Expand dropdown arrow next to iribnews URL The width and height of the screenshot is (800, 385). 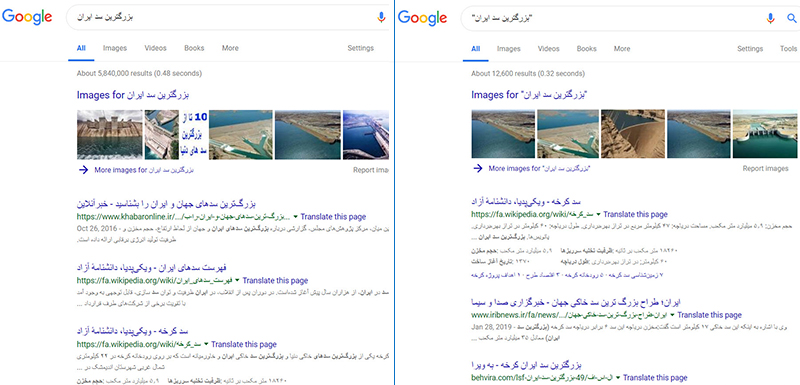click(673, 316)
